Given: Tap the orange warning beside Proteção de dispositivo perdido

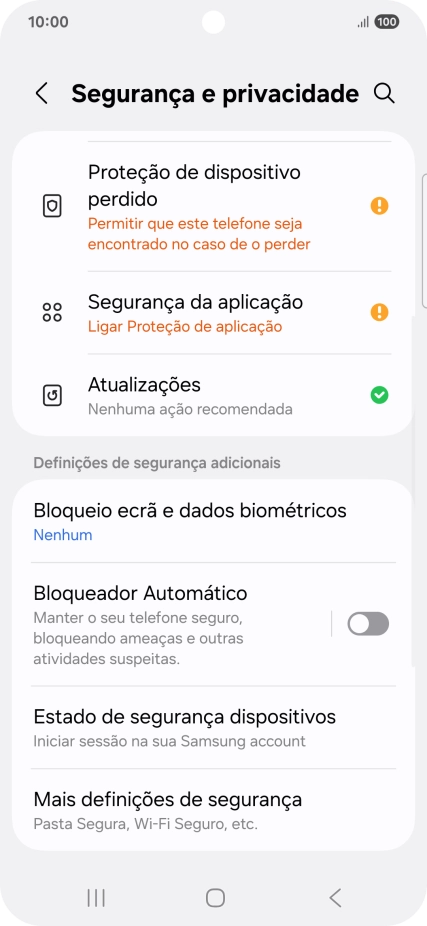Looking at the screenshot, I should [x=379, y=206].
